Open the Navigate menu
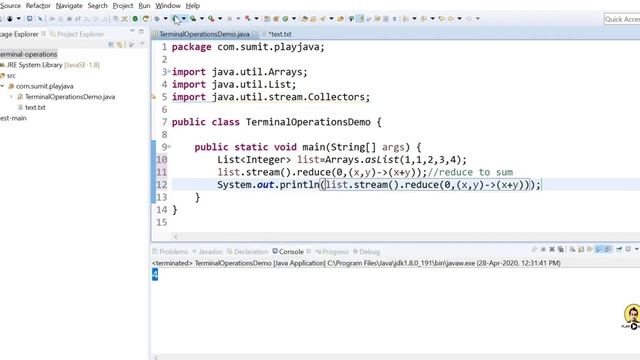The image size is (640, 360). tap(69, 6)
